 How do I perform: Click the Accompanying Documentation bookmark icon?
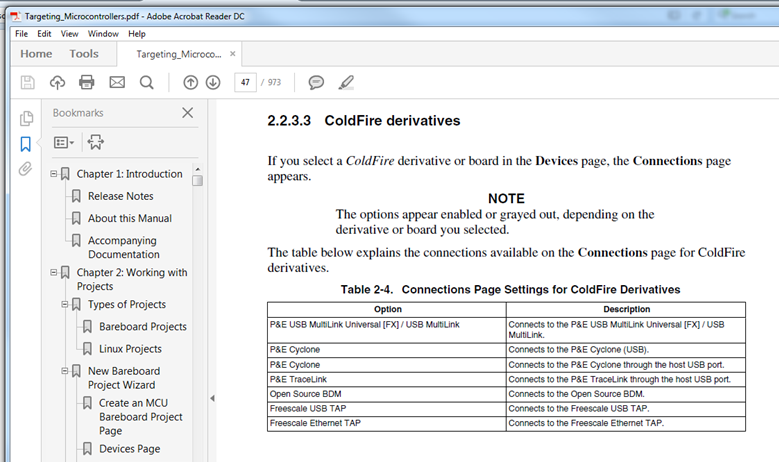76,240
